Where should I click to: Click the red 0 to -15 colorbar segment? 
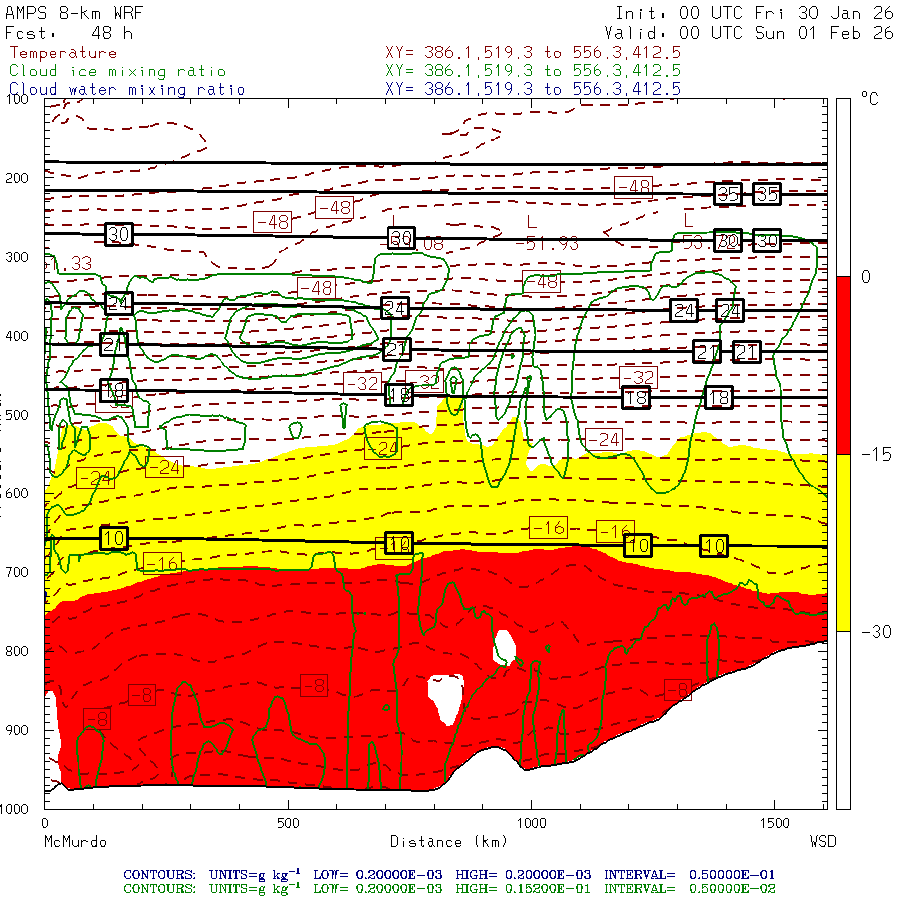(843, 365)
